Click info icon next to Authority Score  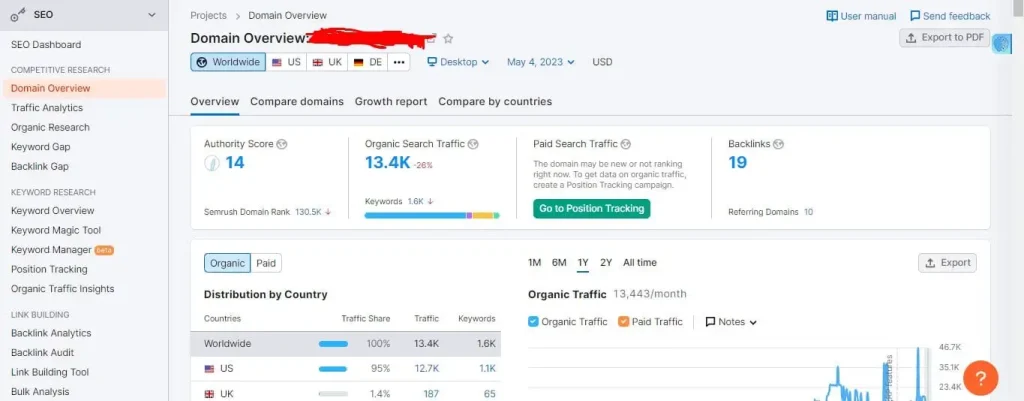click(x=281, y=144)
